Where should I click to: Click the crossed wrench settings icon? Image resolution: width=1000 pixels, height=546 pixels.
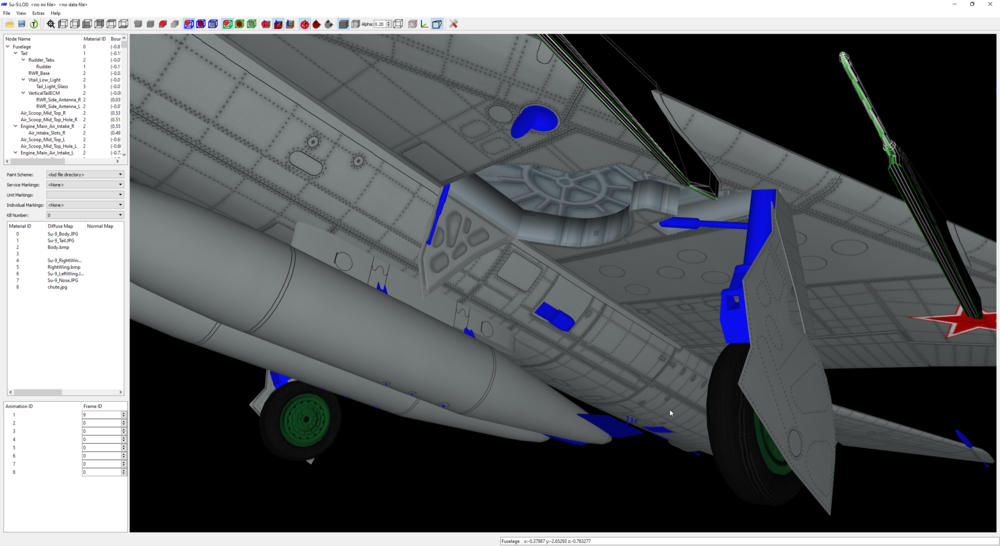click(453, 24)
